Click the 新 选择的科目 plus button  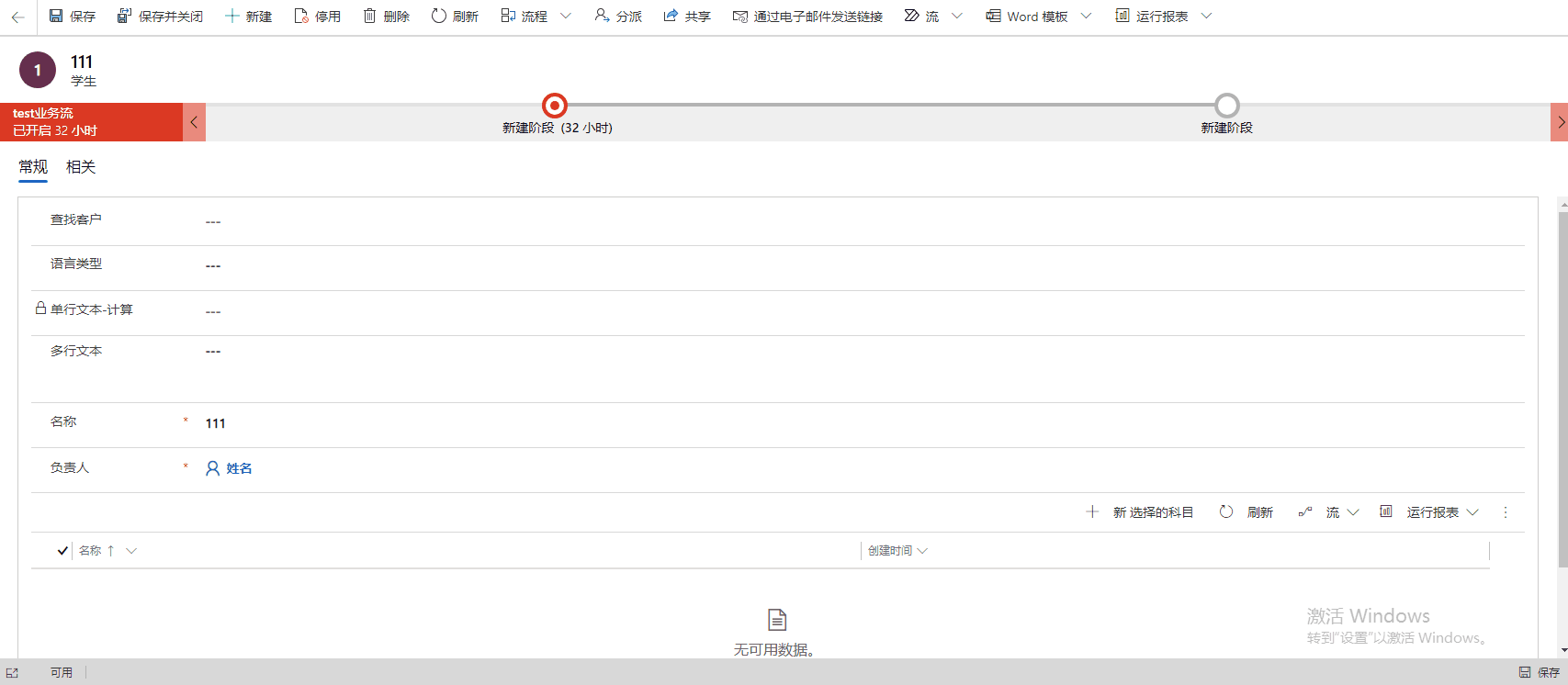click(x=1140, y=512)
